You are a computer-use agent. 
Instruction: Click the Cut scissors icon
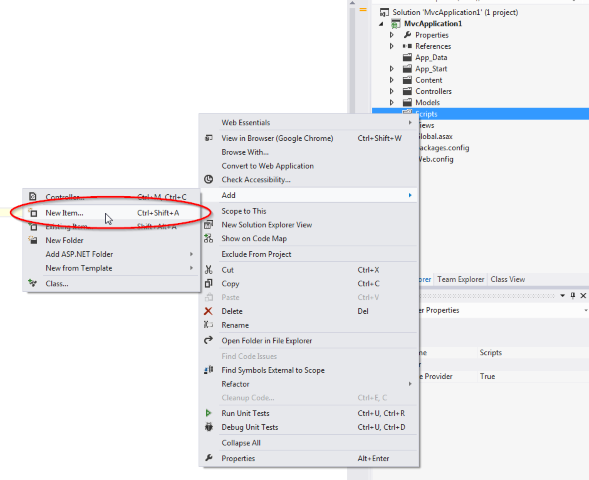208,270
